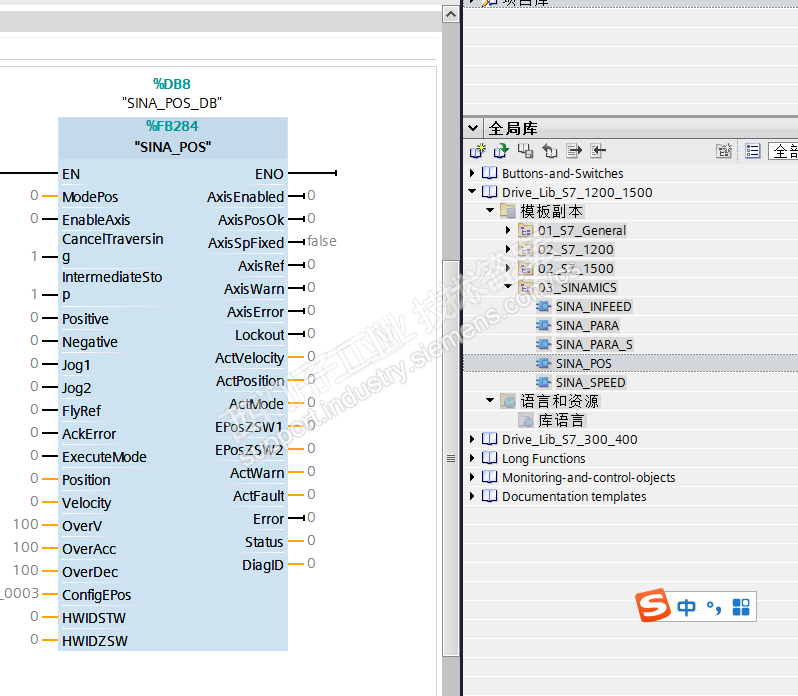The height and width of the screenshot is (696, 798).
Task: Click the EnableAxis input pin label
Action: (x=96, y=220)
